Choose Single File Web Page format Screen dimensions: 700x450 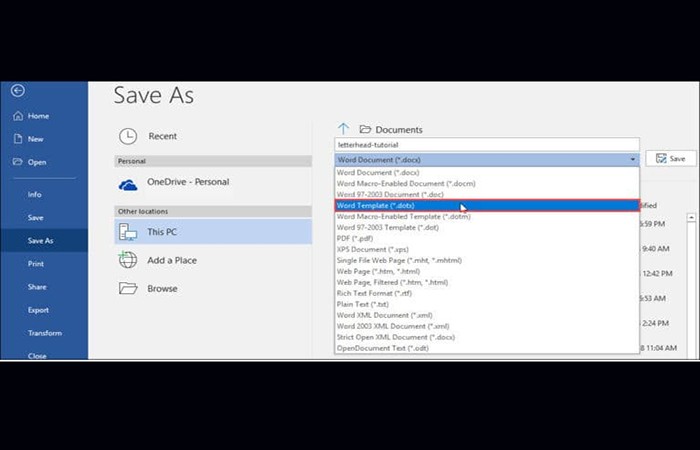click(487, 260)
